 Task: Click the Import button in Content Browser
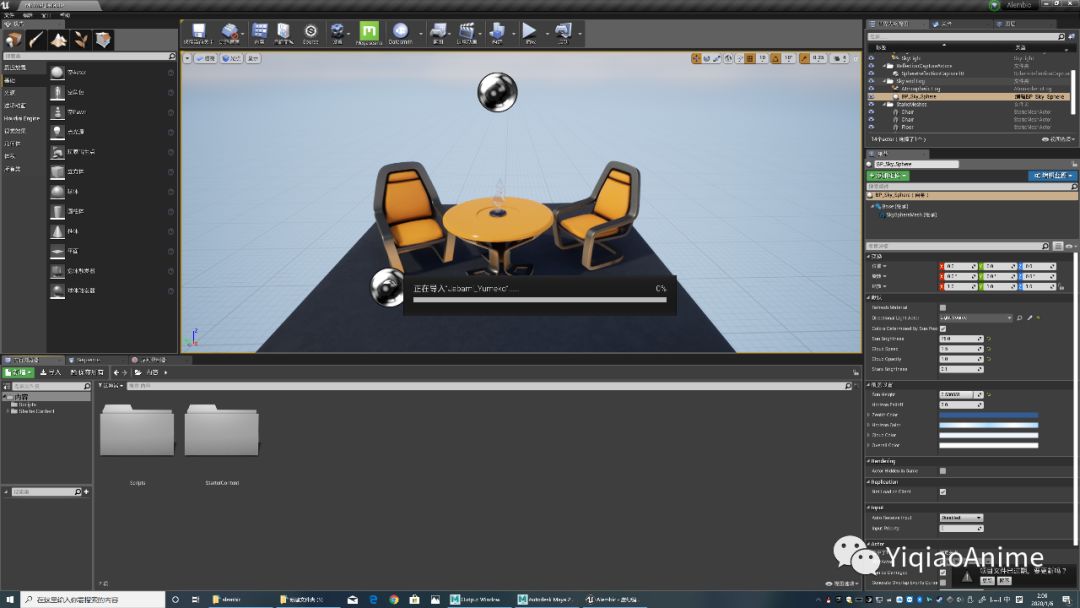[x=51, y=371]
